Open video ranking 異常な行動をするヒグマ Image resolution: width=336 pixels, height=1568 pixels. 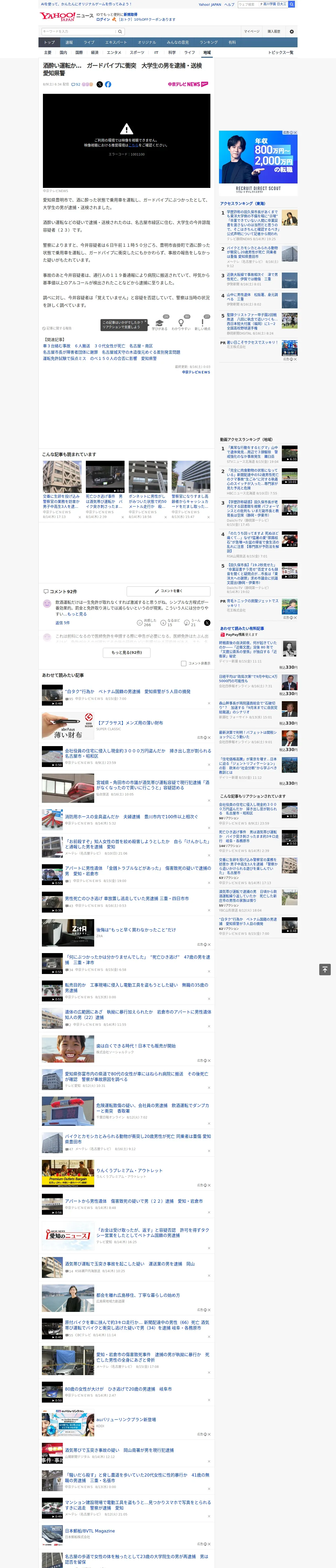253,452
